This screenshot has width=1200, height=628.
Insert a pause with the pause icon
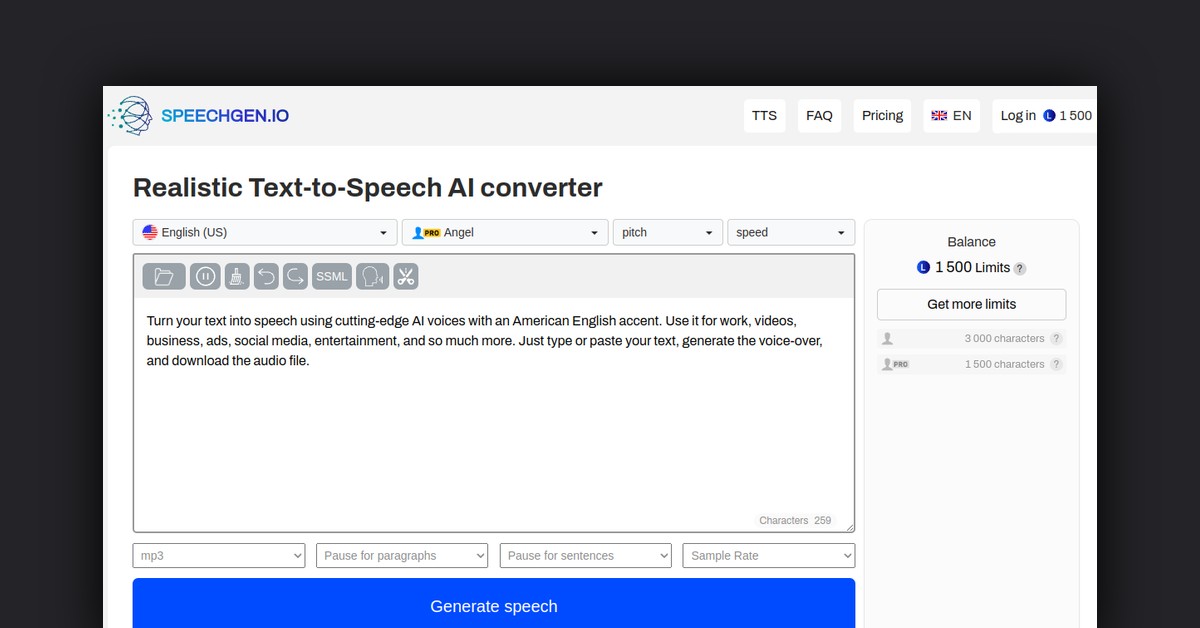(206, 277)
